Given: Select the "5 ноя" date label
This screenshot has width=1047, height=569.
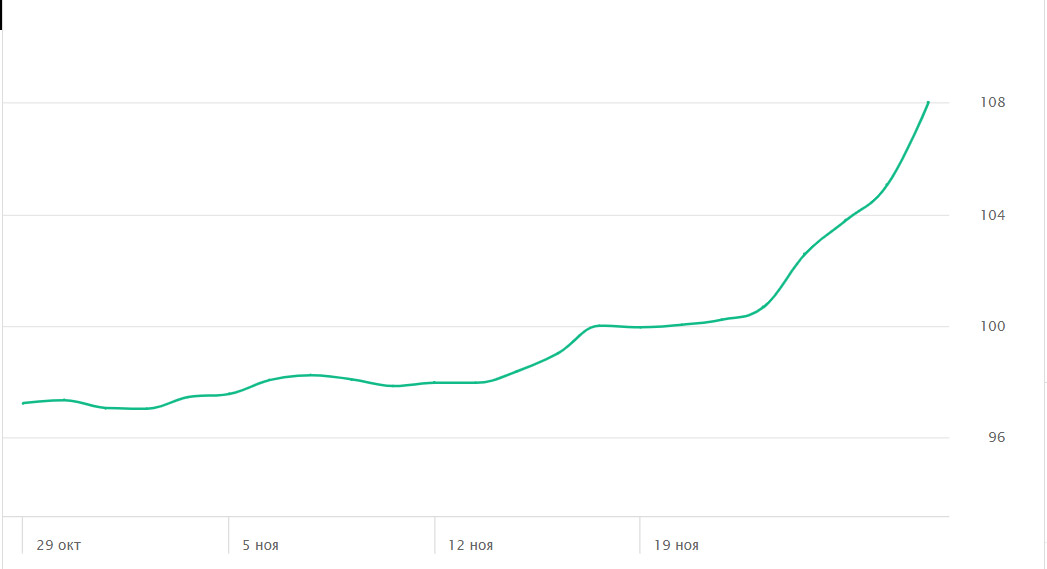Looking at the screenshot, I should (260, 546).
